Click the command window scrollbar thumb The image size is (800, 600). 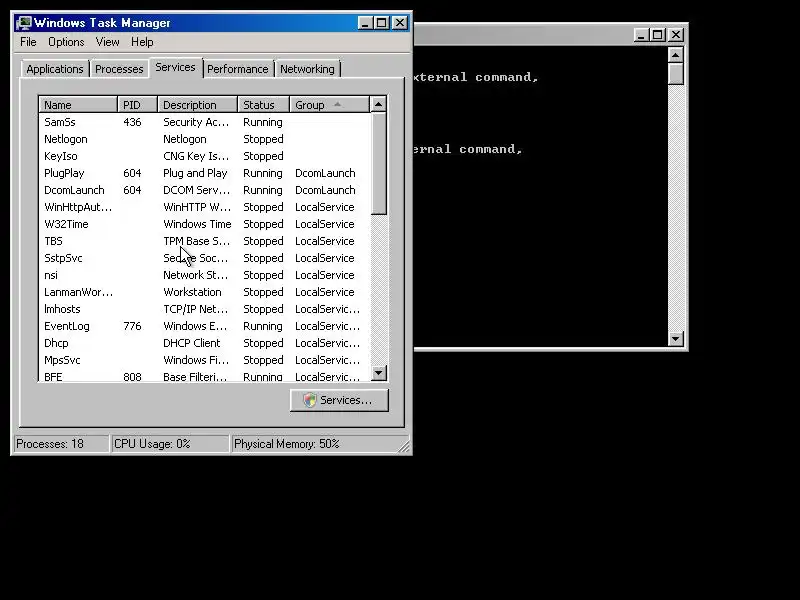(676, 74)
